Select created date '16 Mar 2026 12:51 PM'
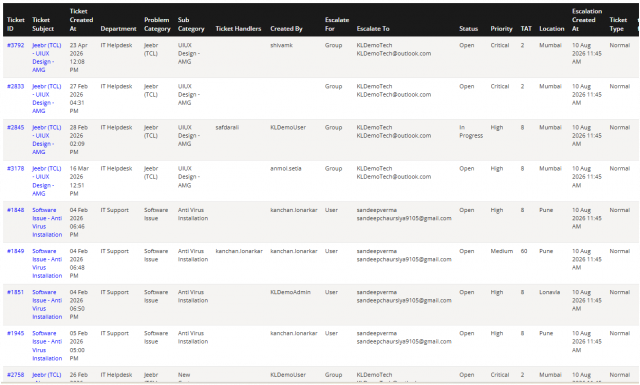 coord(78,181)
